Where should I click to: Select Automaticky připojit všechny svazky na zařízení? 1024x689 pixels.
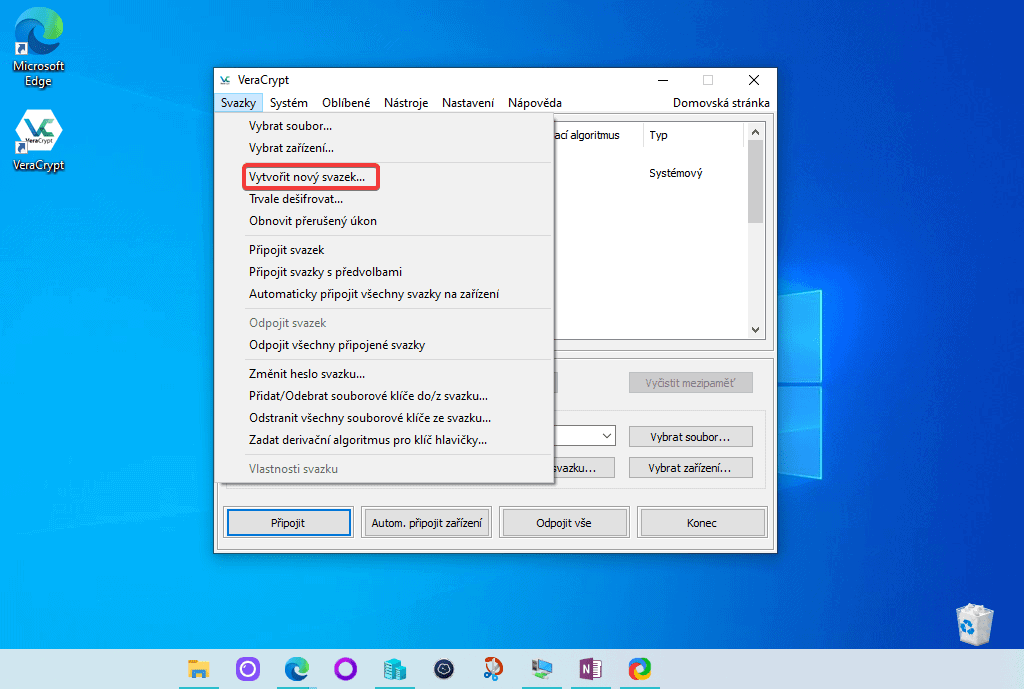pos(384,295)
